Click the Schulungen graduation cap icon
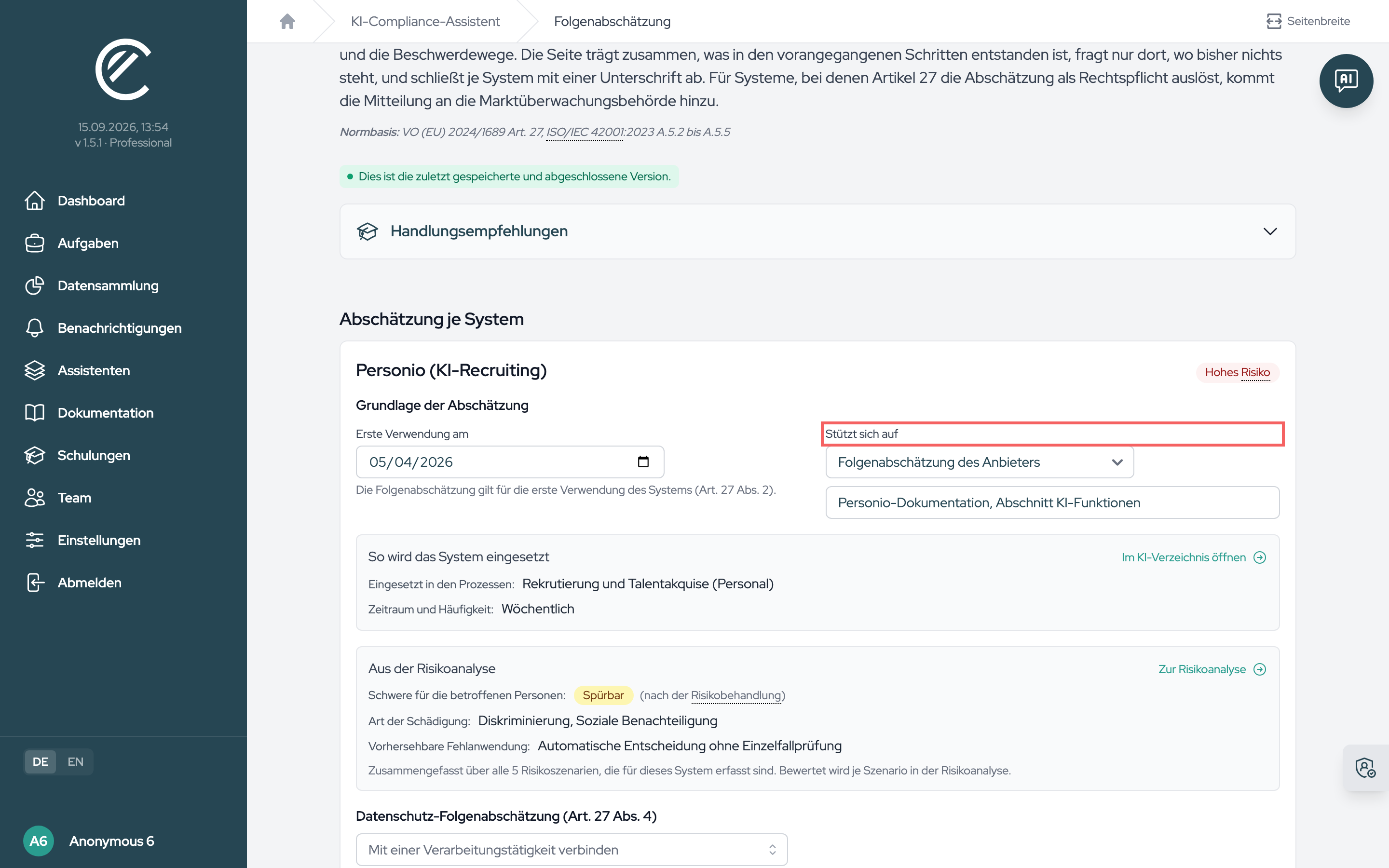1389x868 pixels. 34,455
